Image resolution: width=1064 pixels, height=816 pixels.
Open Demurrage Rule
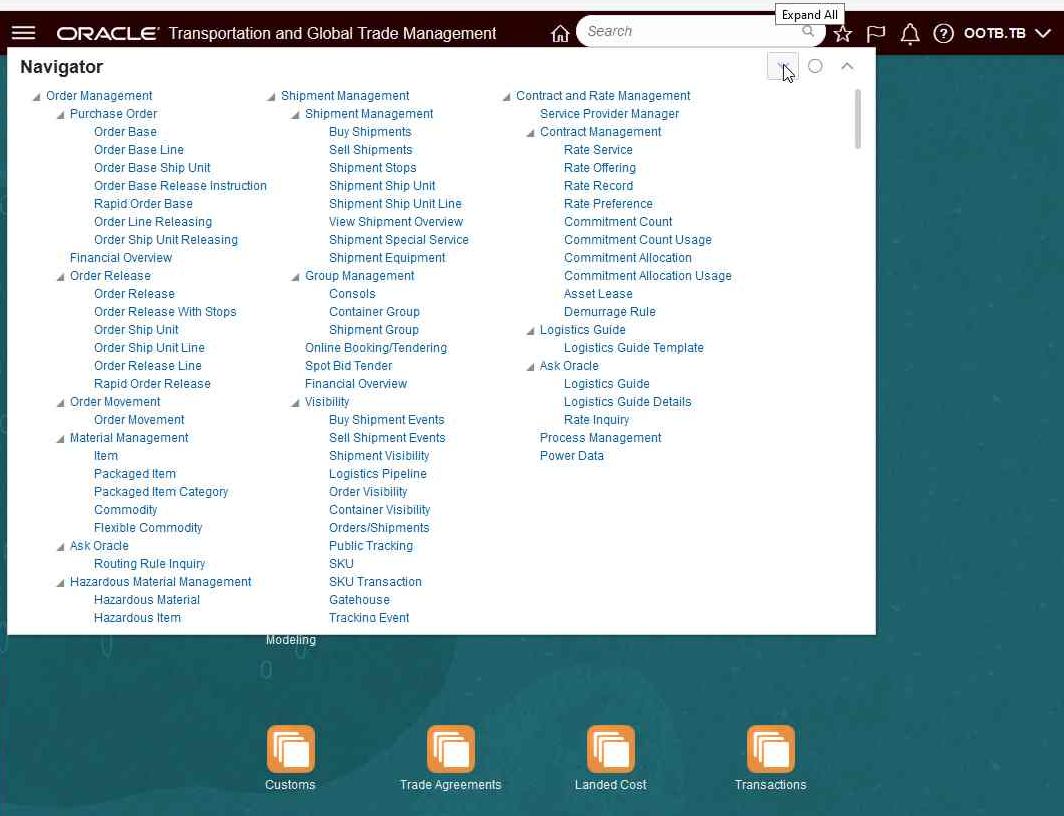(x=609, y=311)
